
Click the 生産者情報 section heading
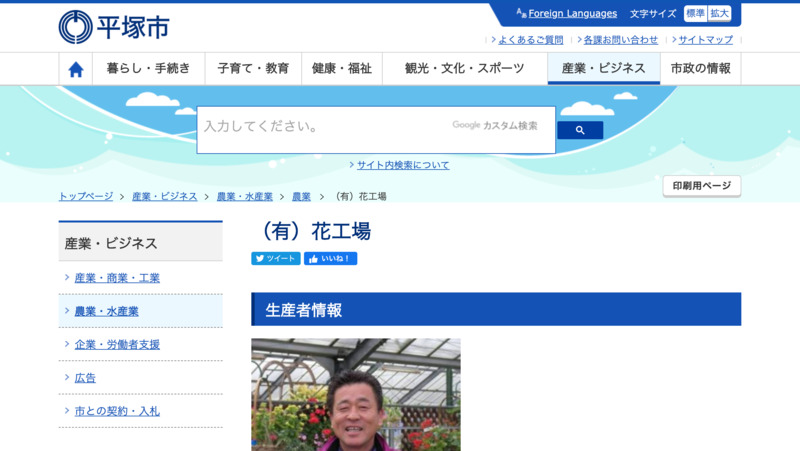coord(496,309)
